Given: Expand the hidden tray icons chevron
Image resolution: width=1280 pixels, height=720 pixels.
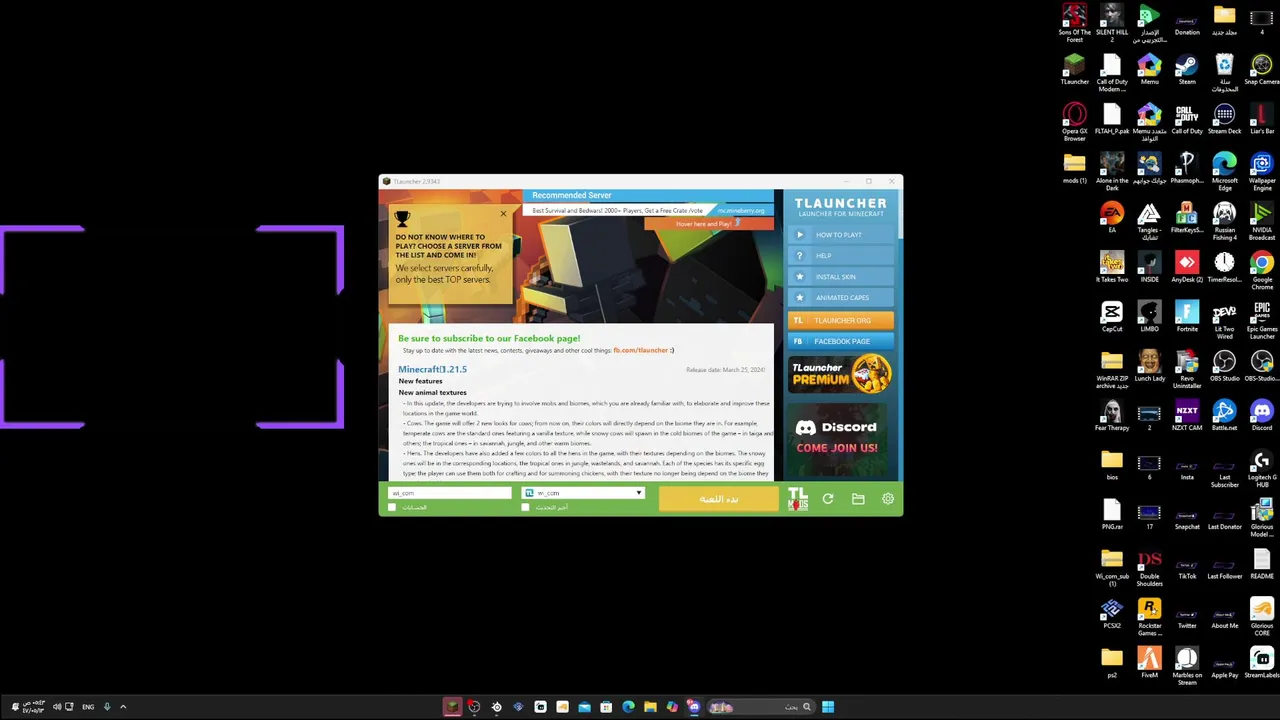Looking at the screenshot, I should point(123,707).
